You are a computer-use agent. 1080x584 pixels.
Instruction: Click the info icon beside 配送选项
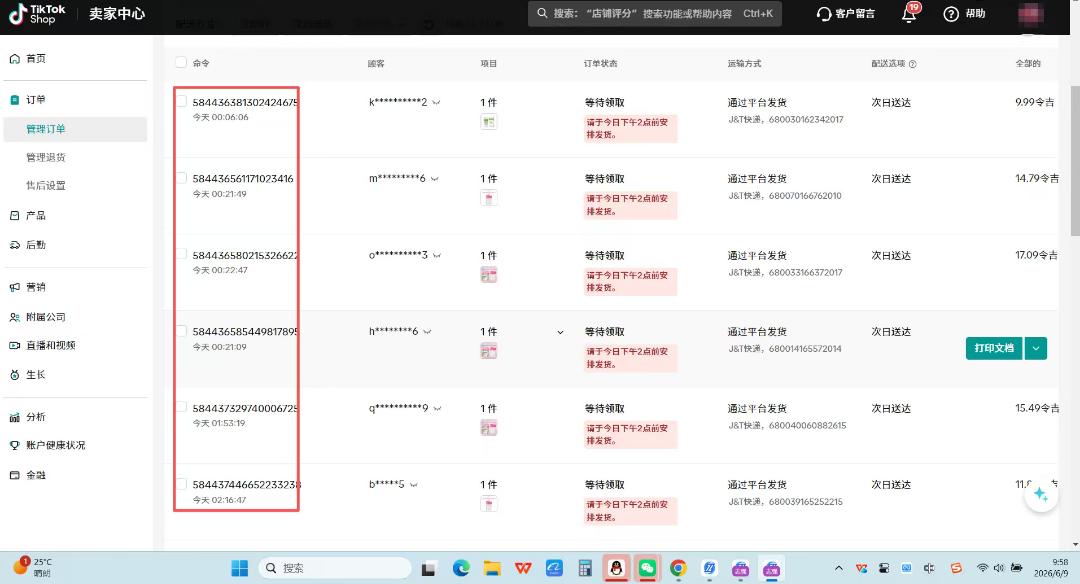(x=913, y=64)
